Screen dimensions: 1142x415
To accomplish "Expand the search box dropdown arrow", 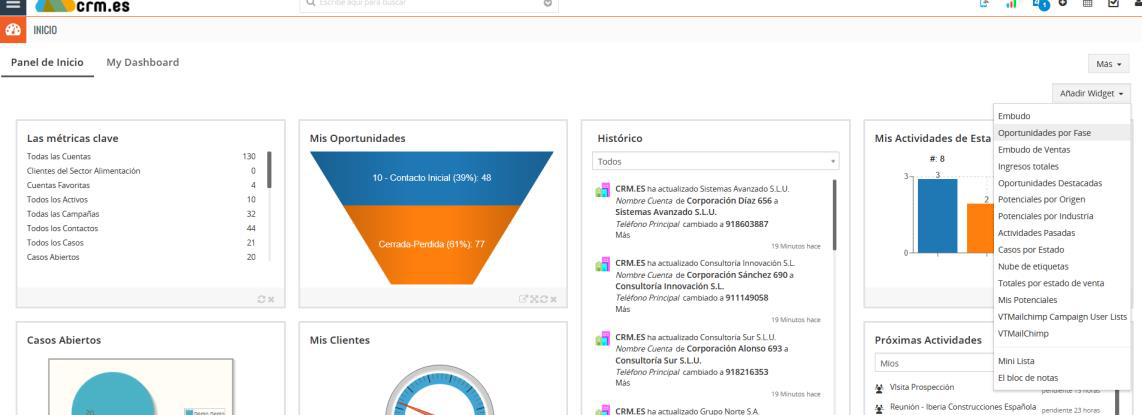I will click(x=548, y=4).
